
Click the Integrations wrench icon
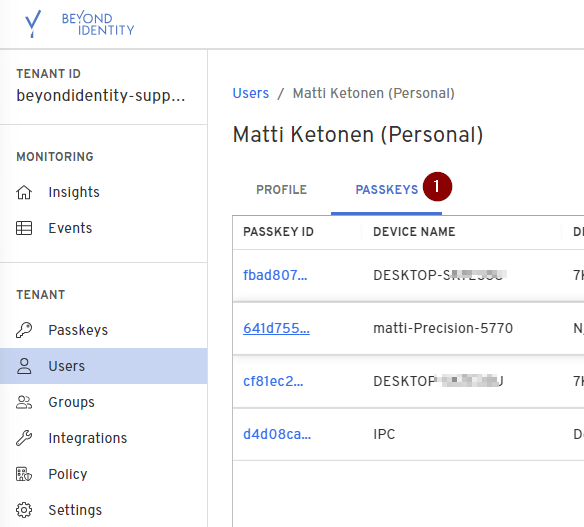tap(24, 438)
